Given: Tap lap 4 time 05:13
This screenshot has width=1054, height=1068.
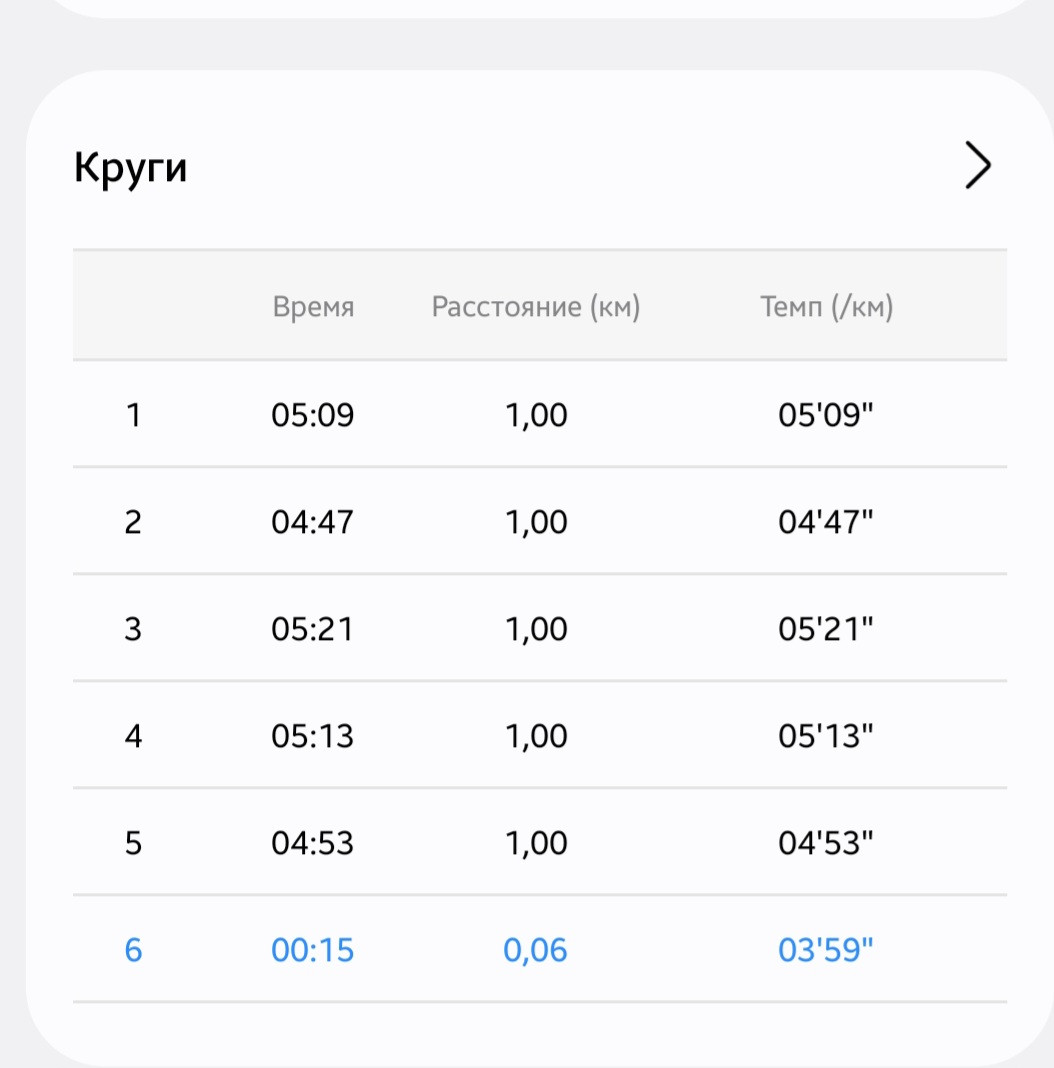Looking at the screenshot, I should tap(313, 736).
